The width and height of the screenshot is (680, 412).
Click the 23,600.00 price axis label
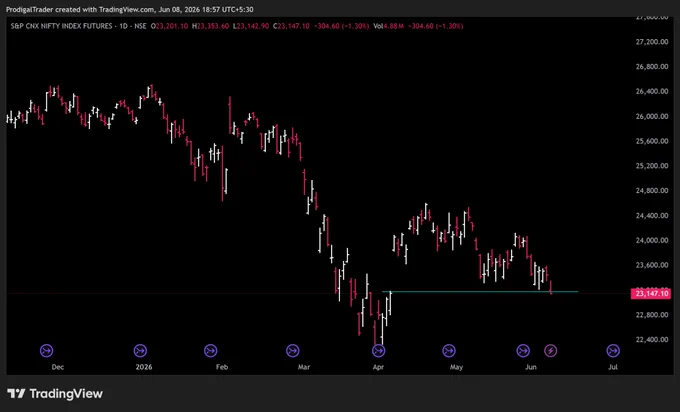coord(652,265)
